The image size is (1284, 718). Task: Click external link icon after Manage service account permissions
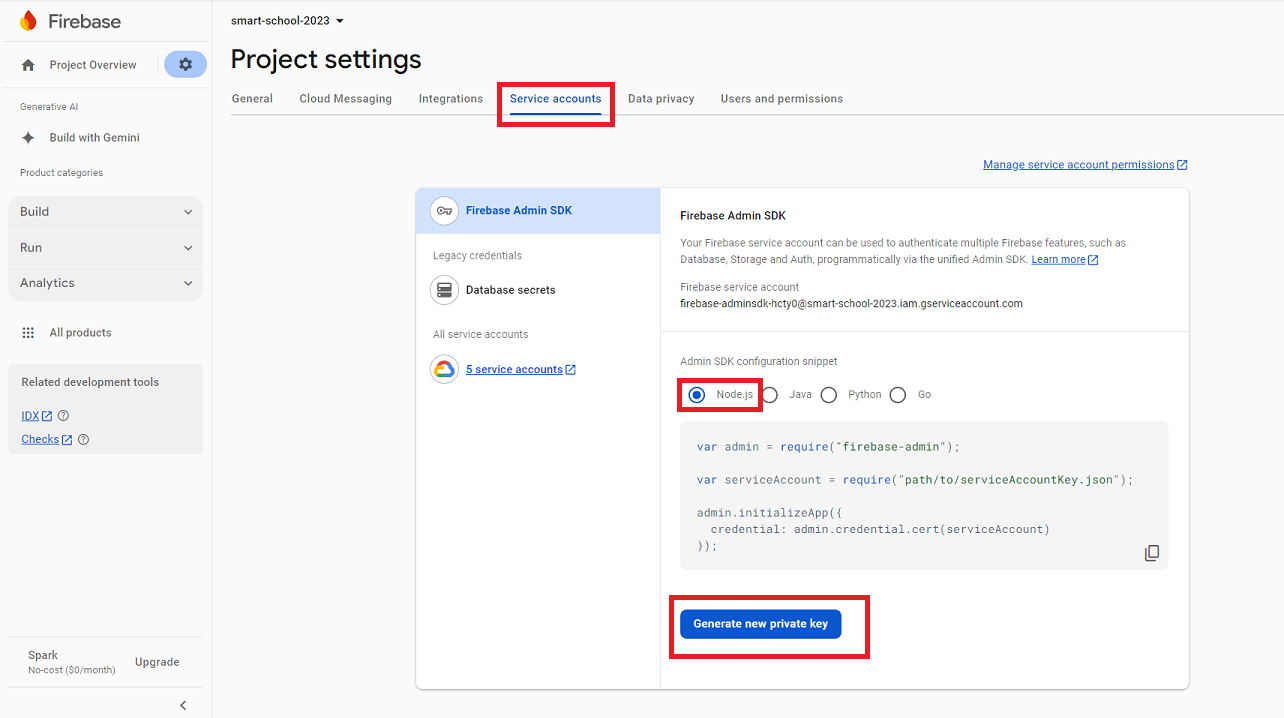pyautogui.click(x=1182, y=165)
